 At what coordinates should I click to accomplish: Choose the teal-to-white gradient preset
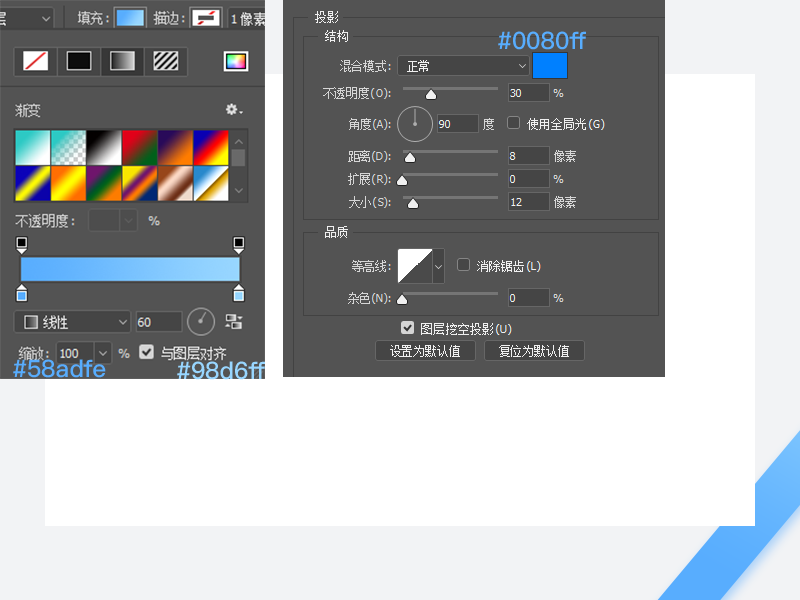pyautogui.click(x=33, y=147)
